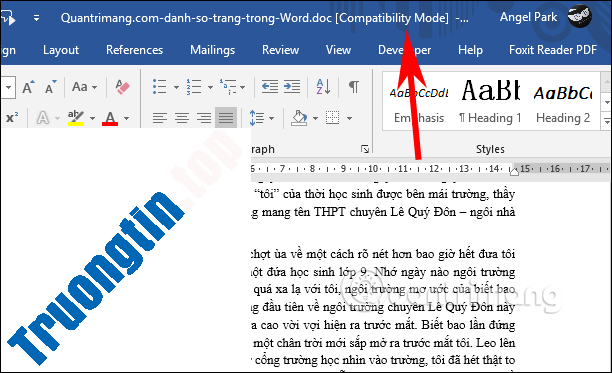612x373 pixels.
Task: Expand Line Spacing dropdown arrow
Action: click(271, 118)
